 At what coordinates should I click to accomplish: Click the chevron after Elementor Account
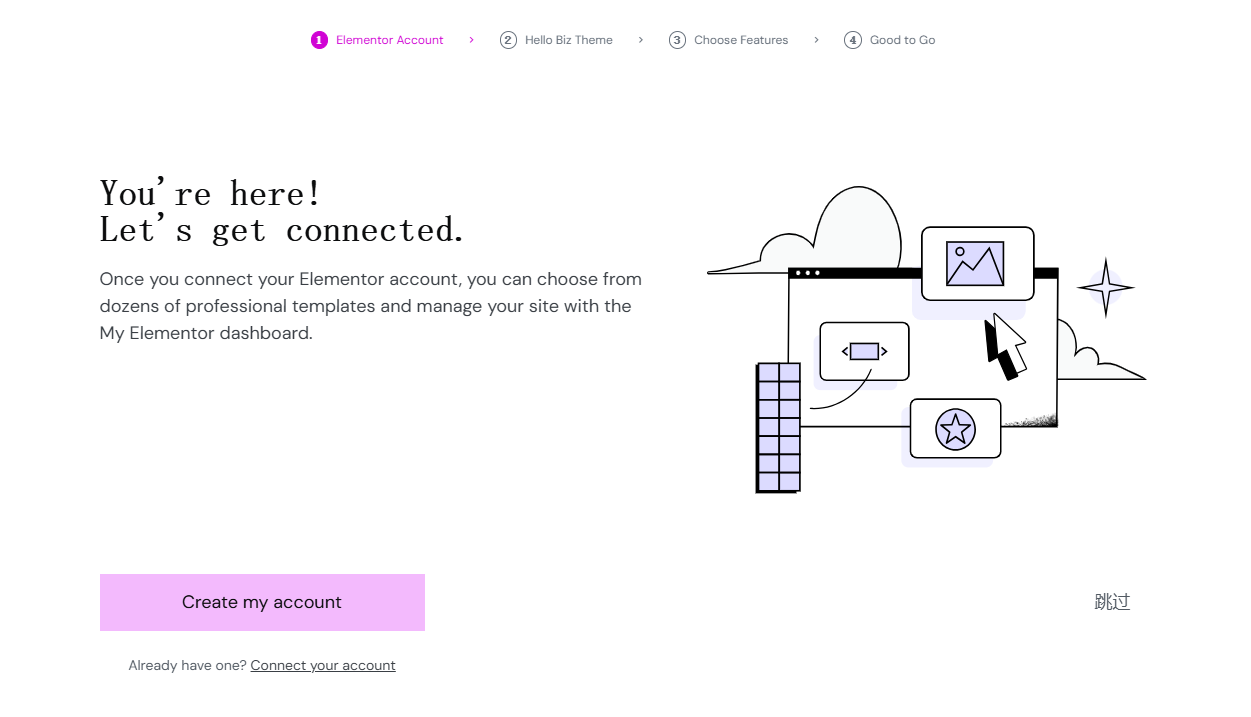pos(471,40)
